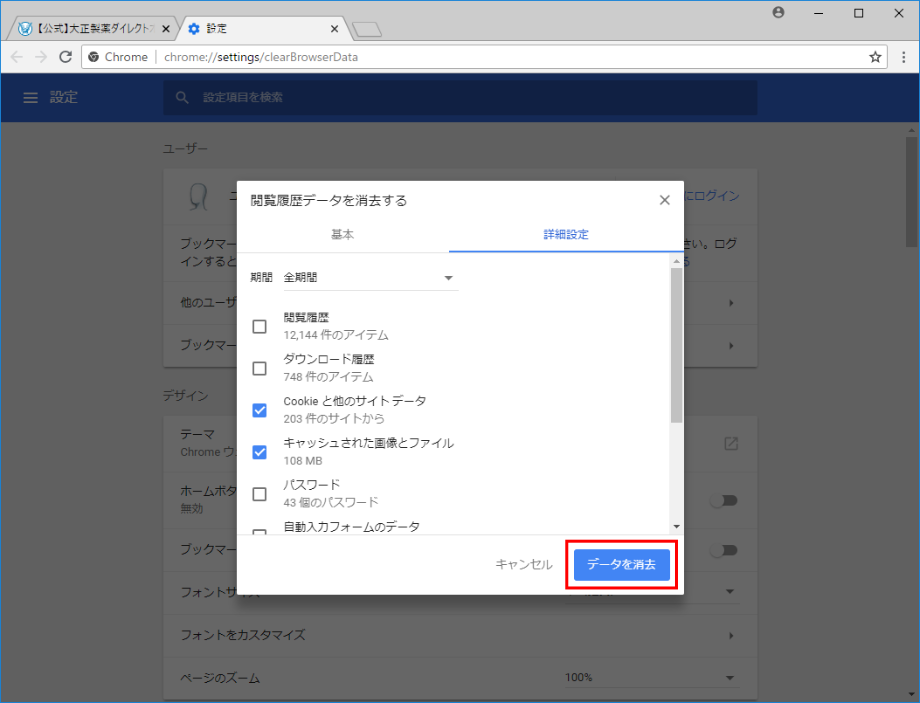Viewport: 920px width, 703px height.
Task: Open the Chrome profile avatar icon
Action: click(779, 12)
